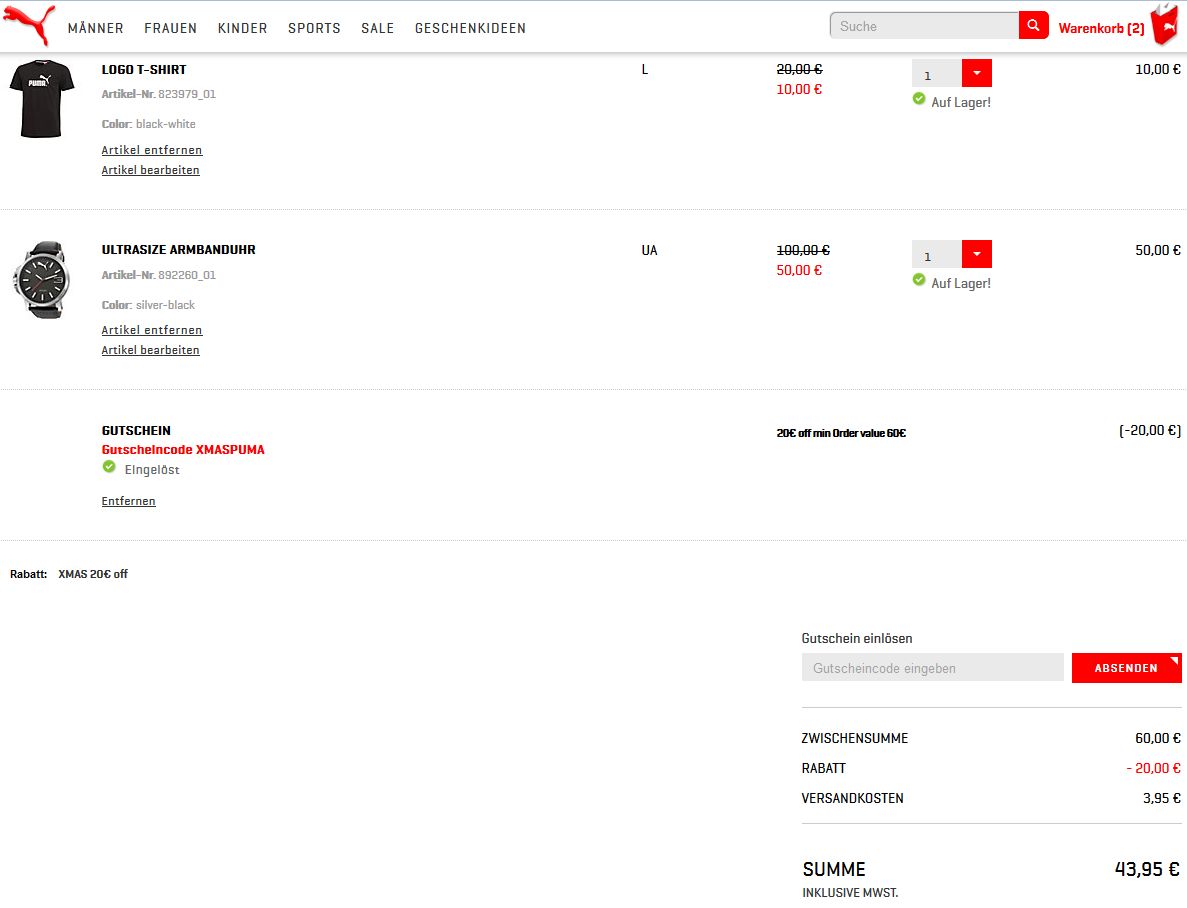Click the 'Color: silver-black' text
The height and width of the screenshot is (908, 1187).
[x=148, y=305]
